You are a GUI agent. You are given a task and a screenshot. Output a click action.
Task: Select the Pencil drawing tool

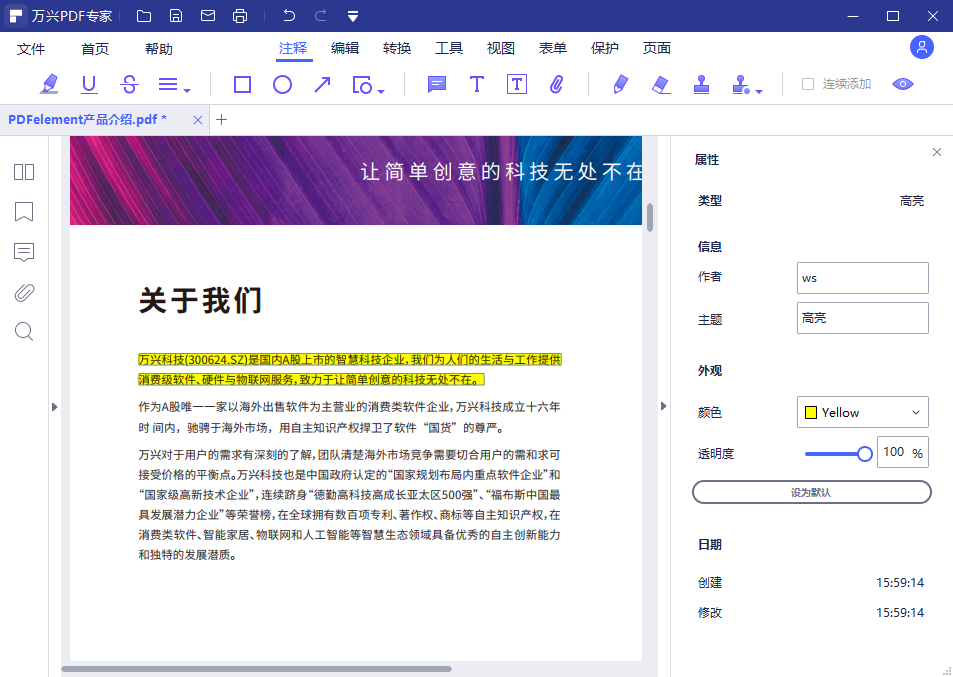[620, 84]
